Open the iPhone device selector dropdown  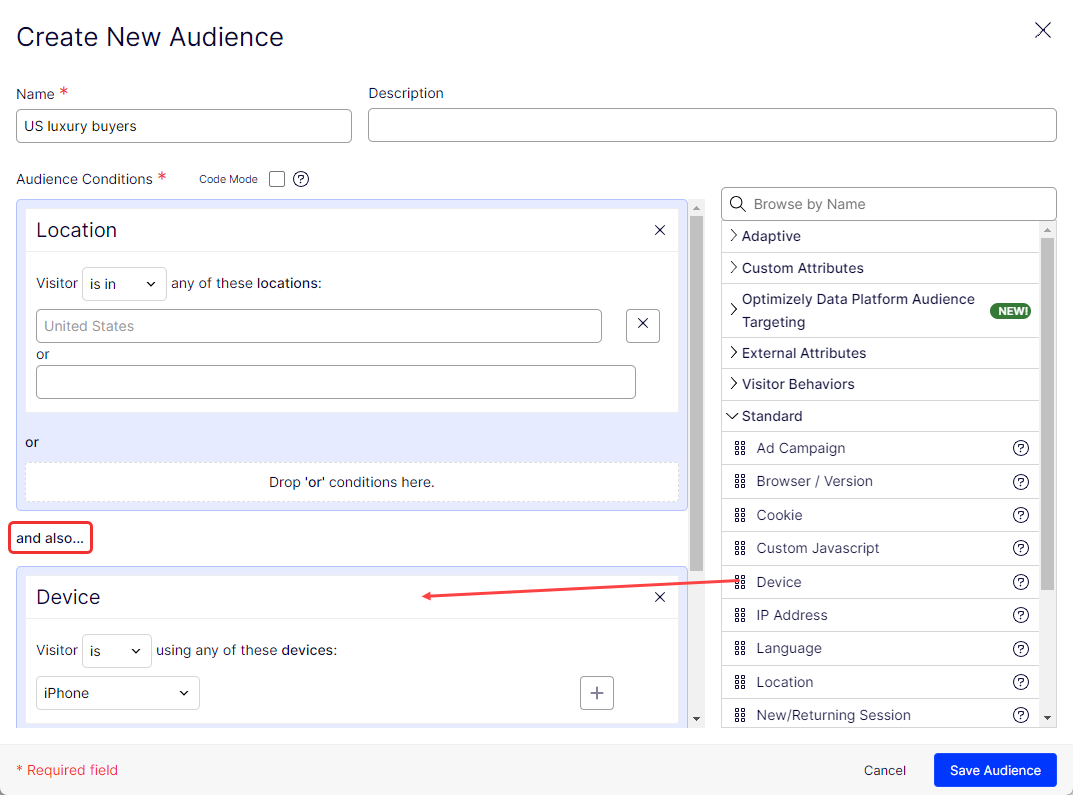click(x=117, y=693)
